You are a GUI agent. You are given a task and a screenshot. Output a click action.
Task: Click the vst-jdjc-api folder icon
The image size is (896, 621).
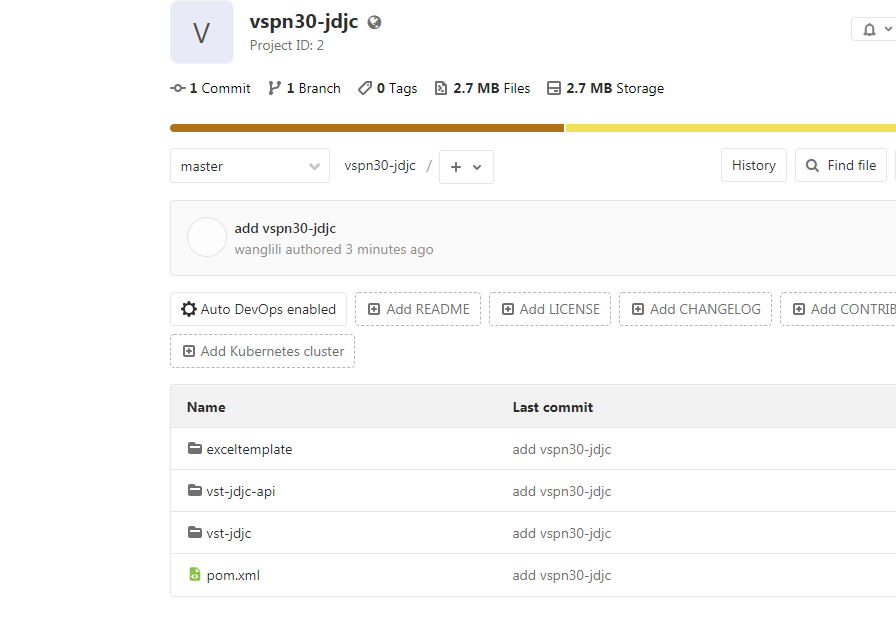(x=195, y=491)
